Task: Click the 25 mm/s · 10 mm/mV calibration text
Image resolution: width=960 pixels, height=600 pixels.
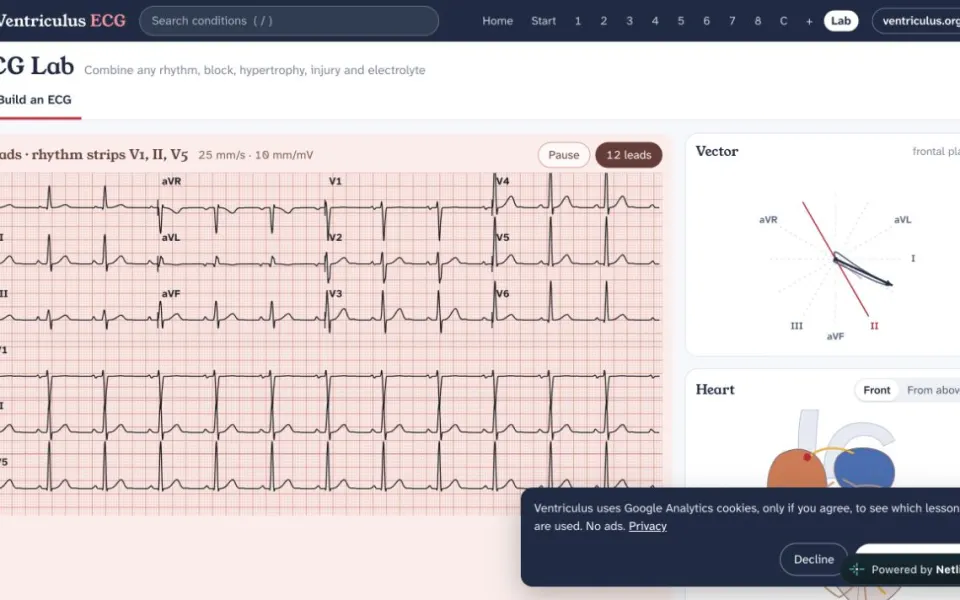Action: point(256,155)
